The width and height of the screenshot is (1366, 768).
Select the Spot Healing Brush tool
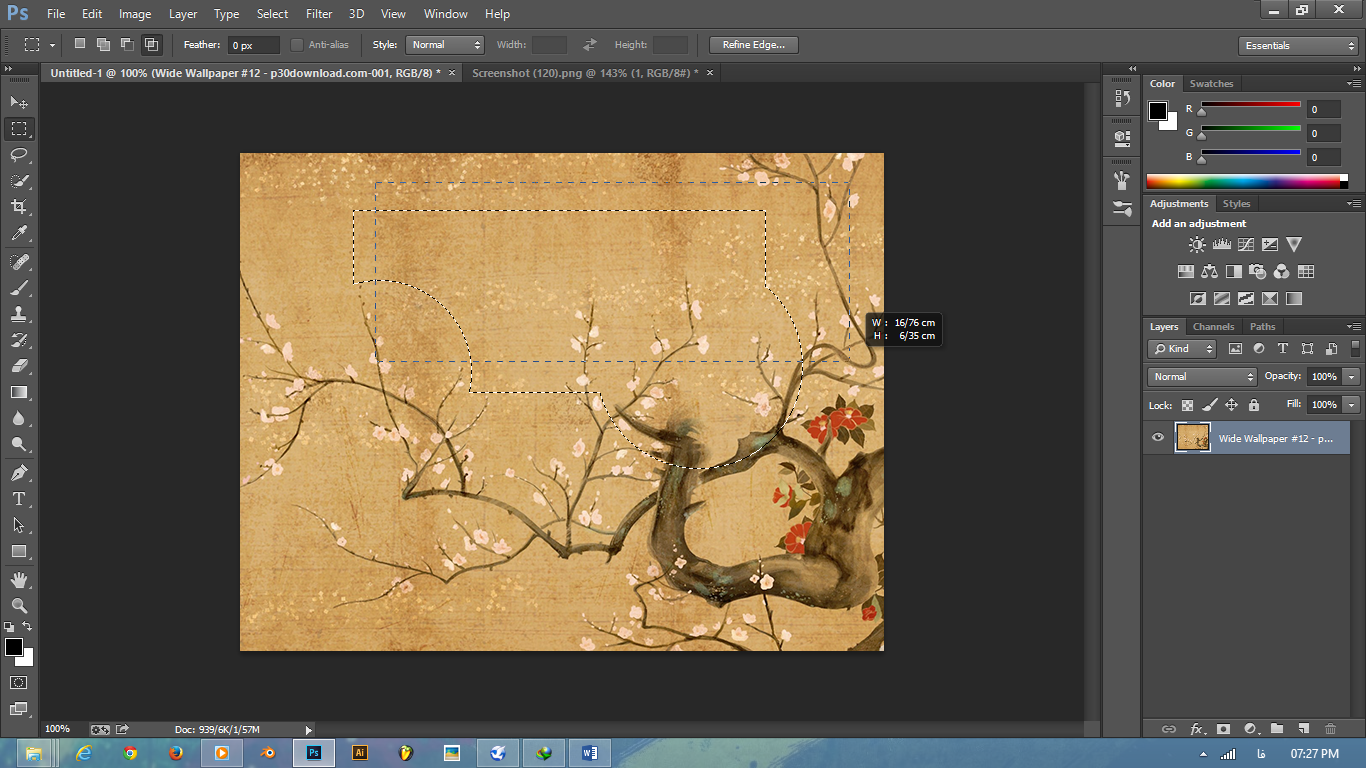[19, 262]
